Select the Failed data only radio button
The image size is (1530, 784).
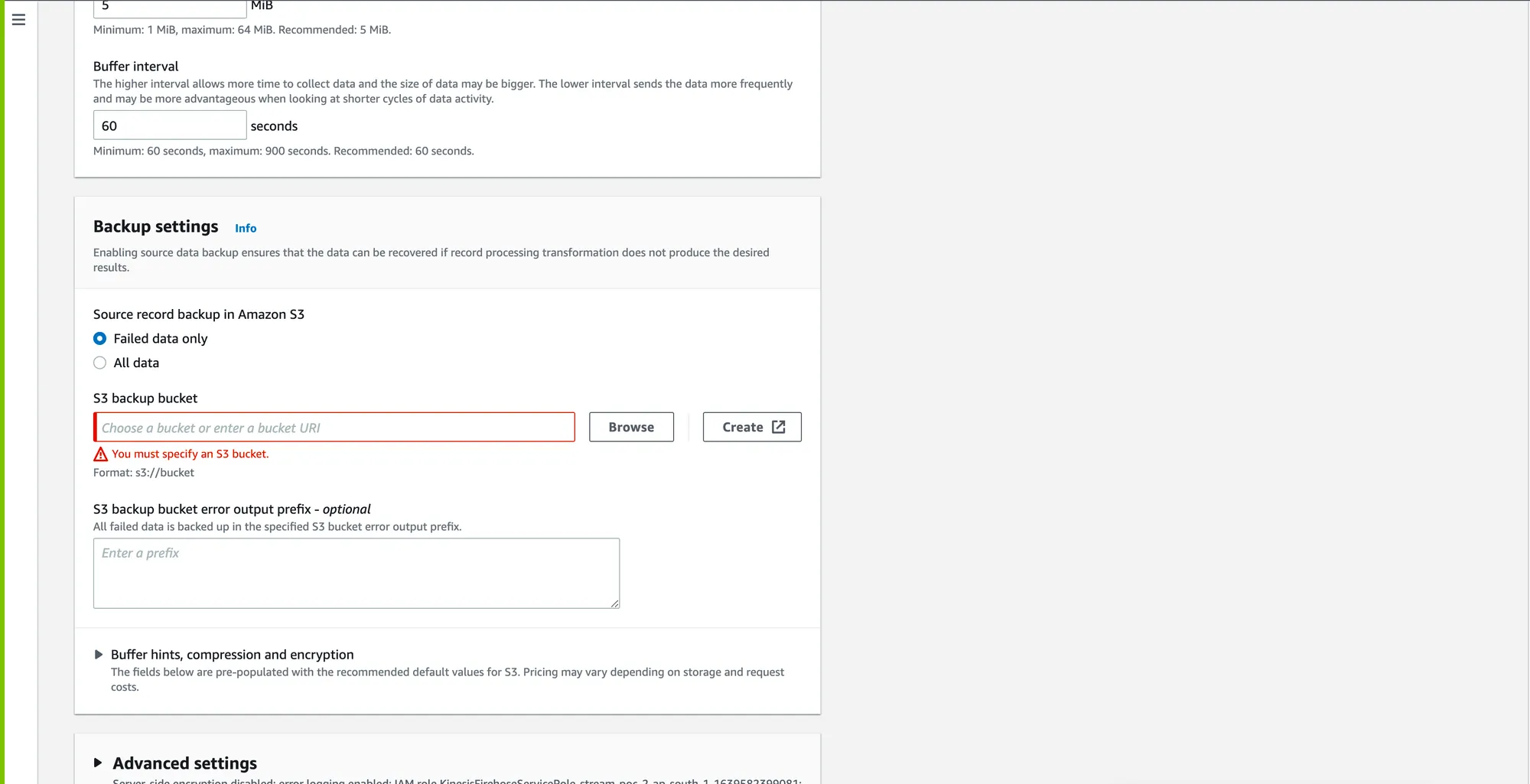[100, 338]
